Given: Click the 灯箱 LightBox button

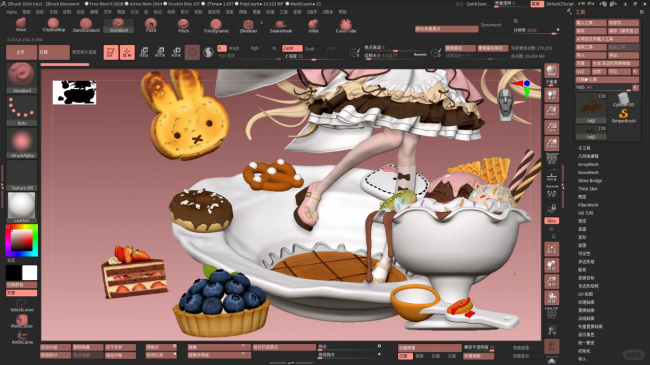Looking at the screenshot, I should pos(54,52).
